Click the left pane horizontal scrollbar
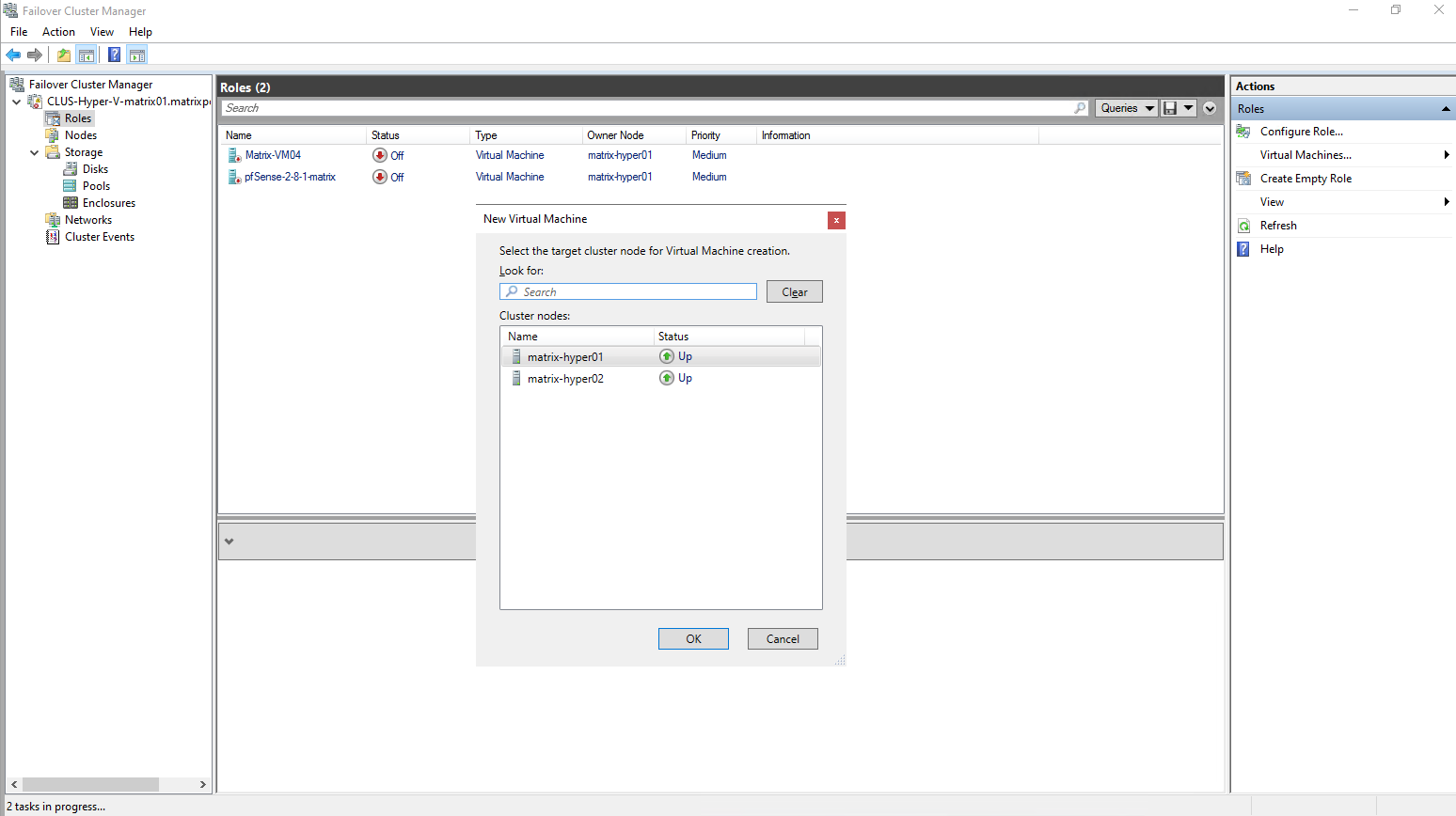Viewport: 1456px width, 816px height. pyautogui.click(x=90, y=784)
